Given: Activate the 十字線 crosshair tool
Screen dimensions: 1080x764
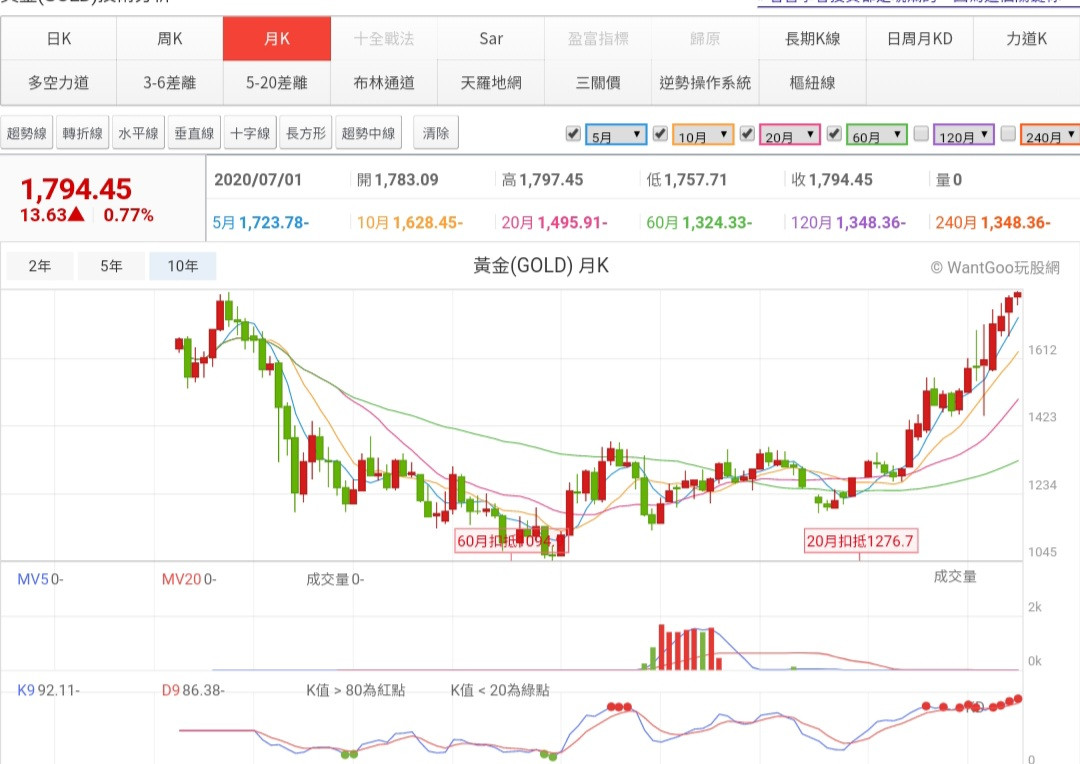Looking at the screenshot, I should (x=250, y=133).
